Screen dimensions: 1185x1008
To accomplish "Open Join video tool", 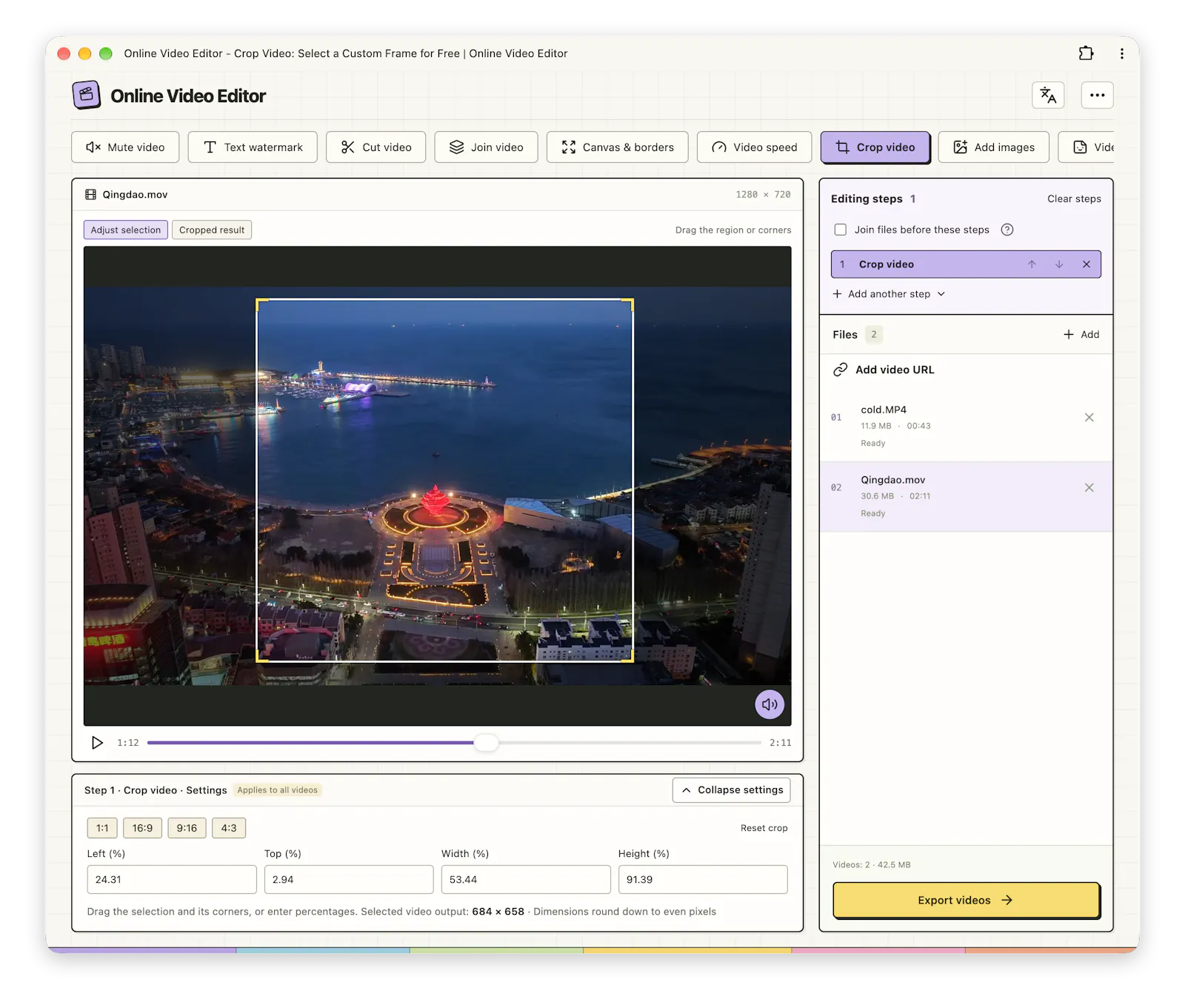I will 487,147.
